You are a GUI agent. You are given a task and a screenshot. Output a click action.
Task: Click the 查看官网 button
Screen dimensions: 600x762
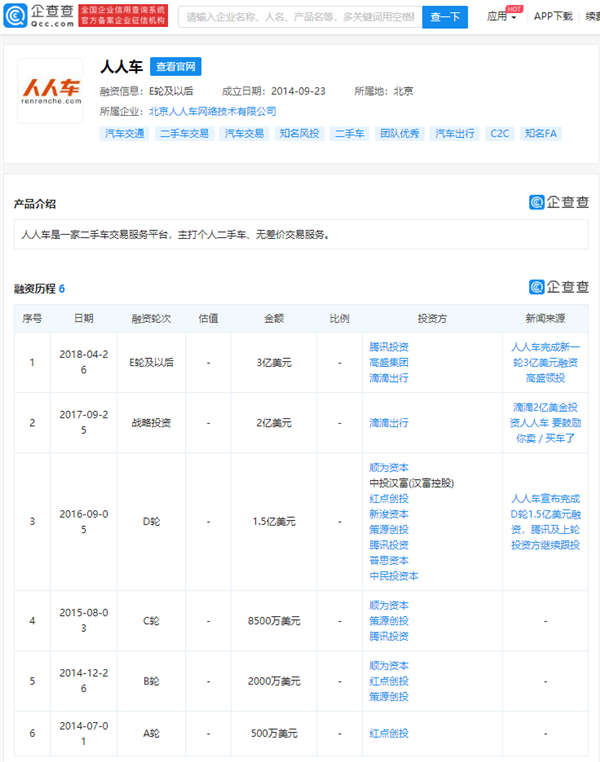175,67
